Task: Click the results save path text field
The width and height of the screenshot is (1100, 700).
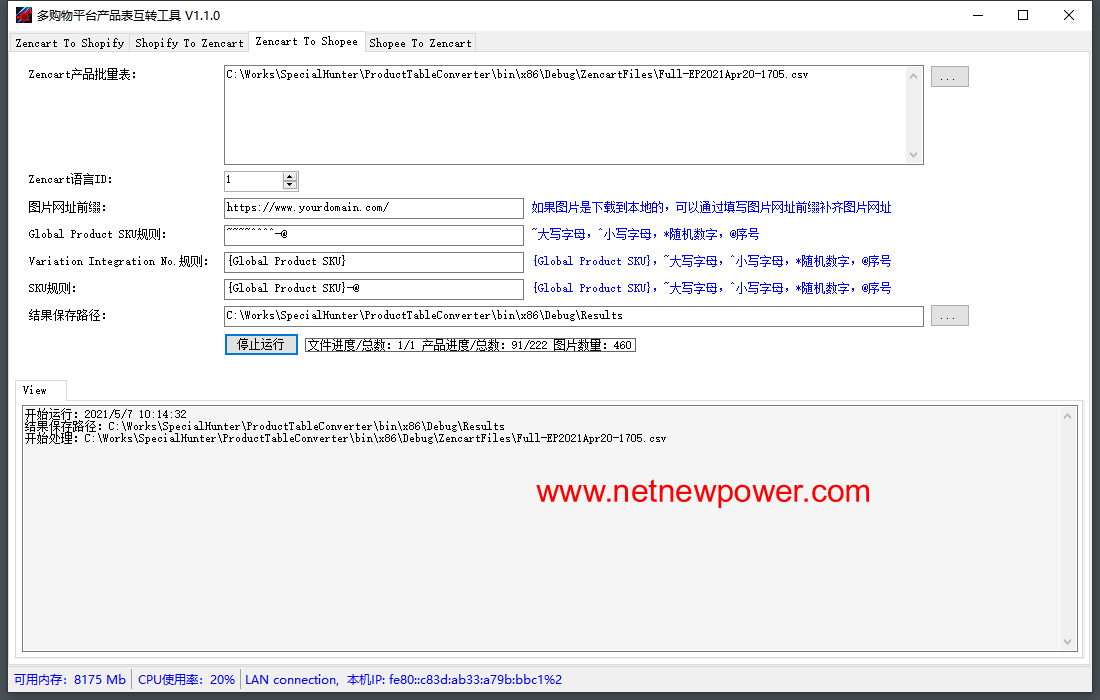Action: tap(573, 316)
